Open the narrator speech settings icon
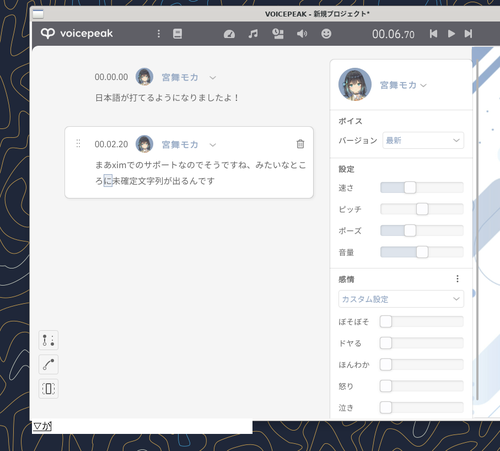Image resolution: width=500 pixels, height=451 pixels. (278, 34)
